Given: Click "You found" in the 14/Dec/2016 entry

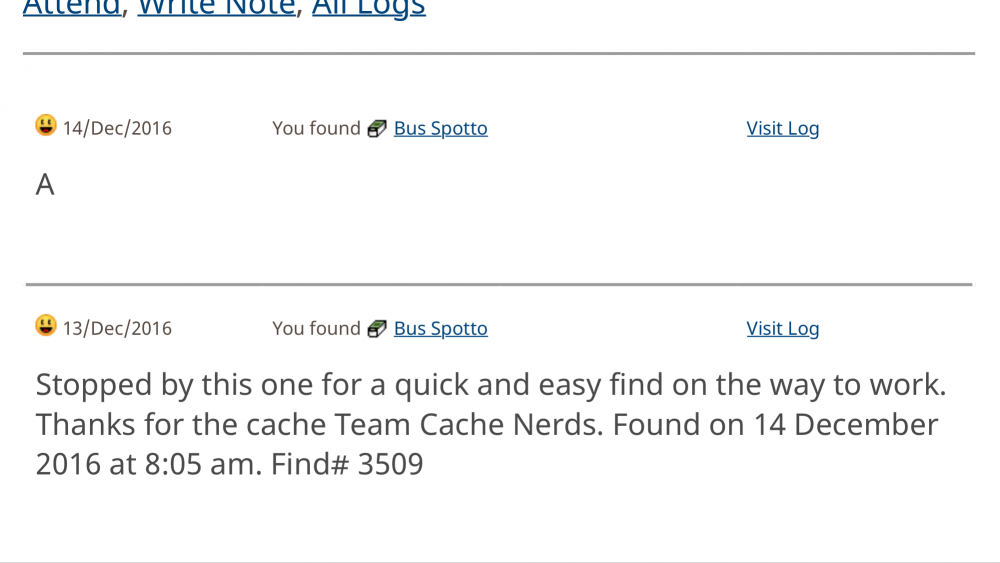Looking at the screenshot, I should tap(316, 128).
